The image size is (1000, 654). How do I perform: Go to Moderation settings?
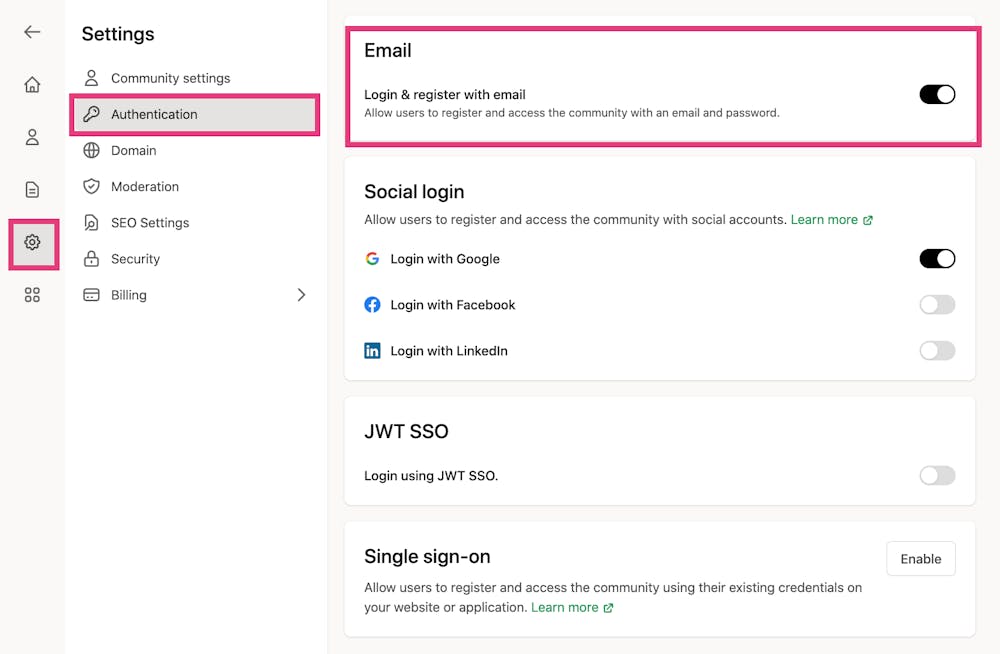pos(145,187)
